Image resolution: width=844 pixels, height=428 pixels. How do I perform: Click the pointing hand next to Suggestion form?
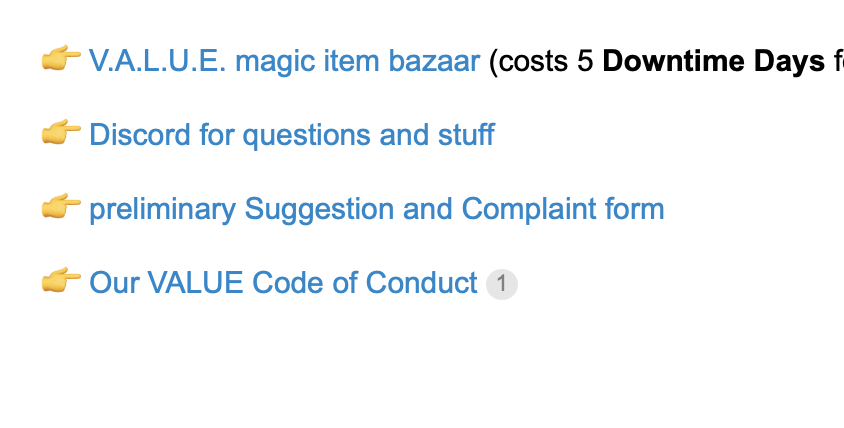pos(61,207)
